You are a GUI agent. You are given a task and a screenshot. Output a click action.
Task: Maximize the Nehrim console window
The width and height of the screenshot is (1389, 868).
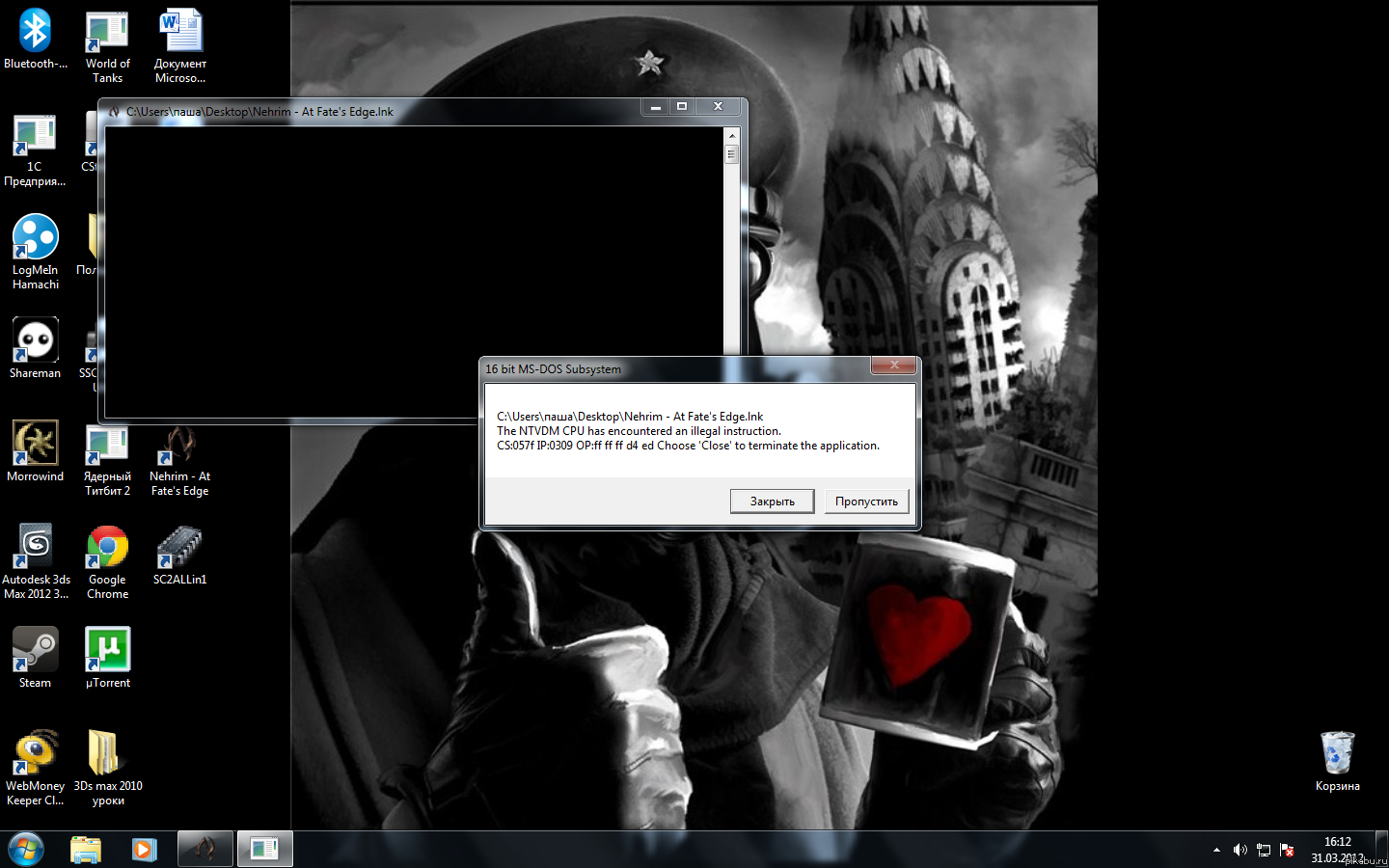point(682,107)
